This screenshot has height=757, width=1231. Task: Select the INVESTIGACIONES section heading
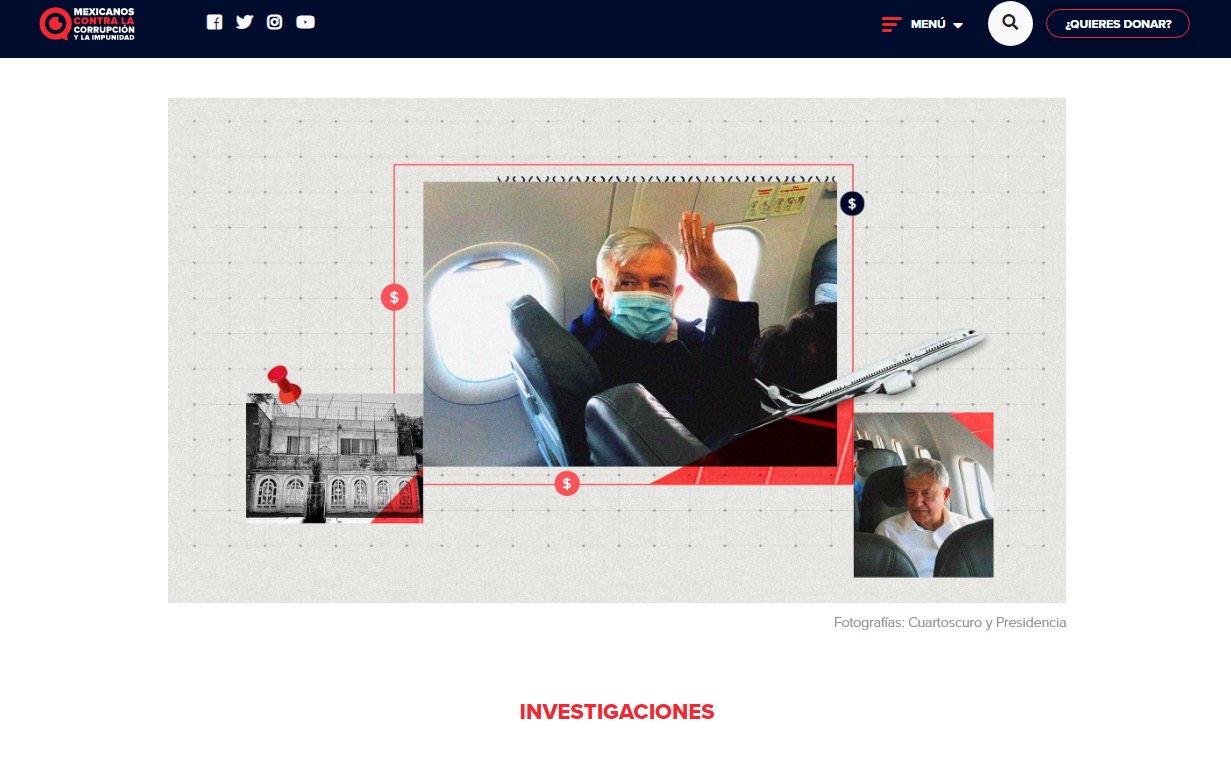616,712
